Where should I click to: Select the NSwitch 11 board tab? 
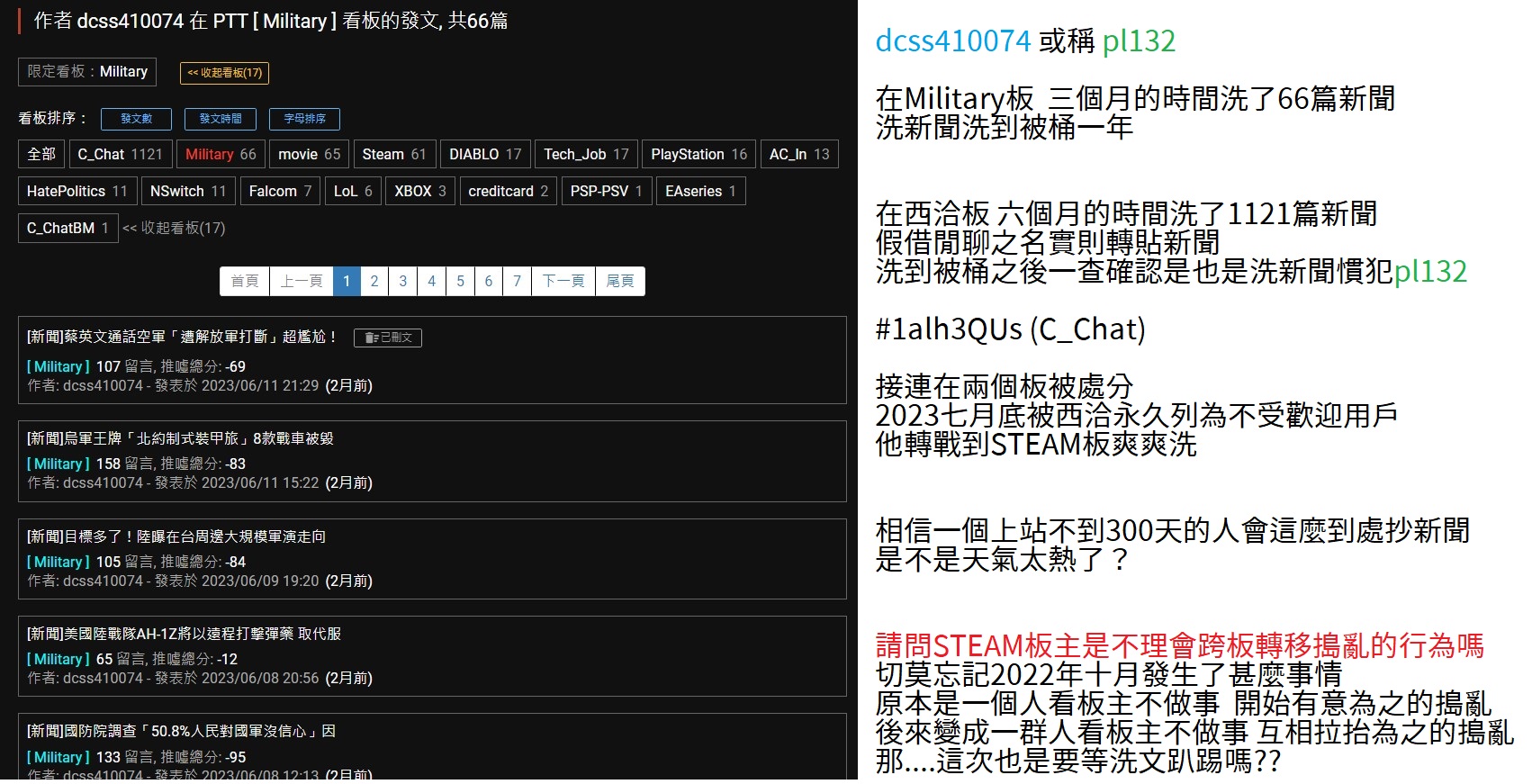coord(188,191)
